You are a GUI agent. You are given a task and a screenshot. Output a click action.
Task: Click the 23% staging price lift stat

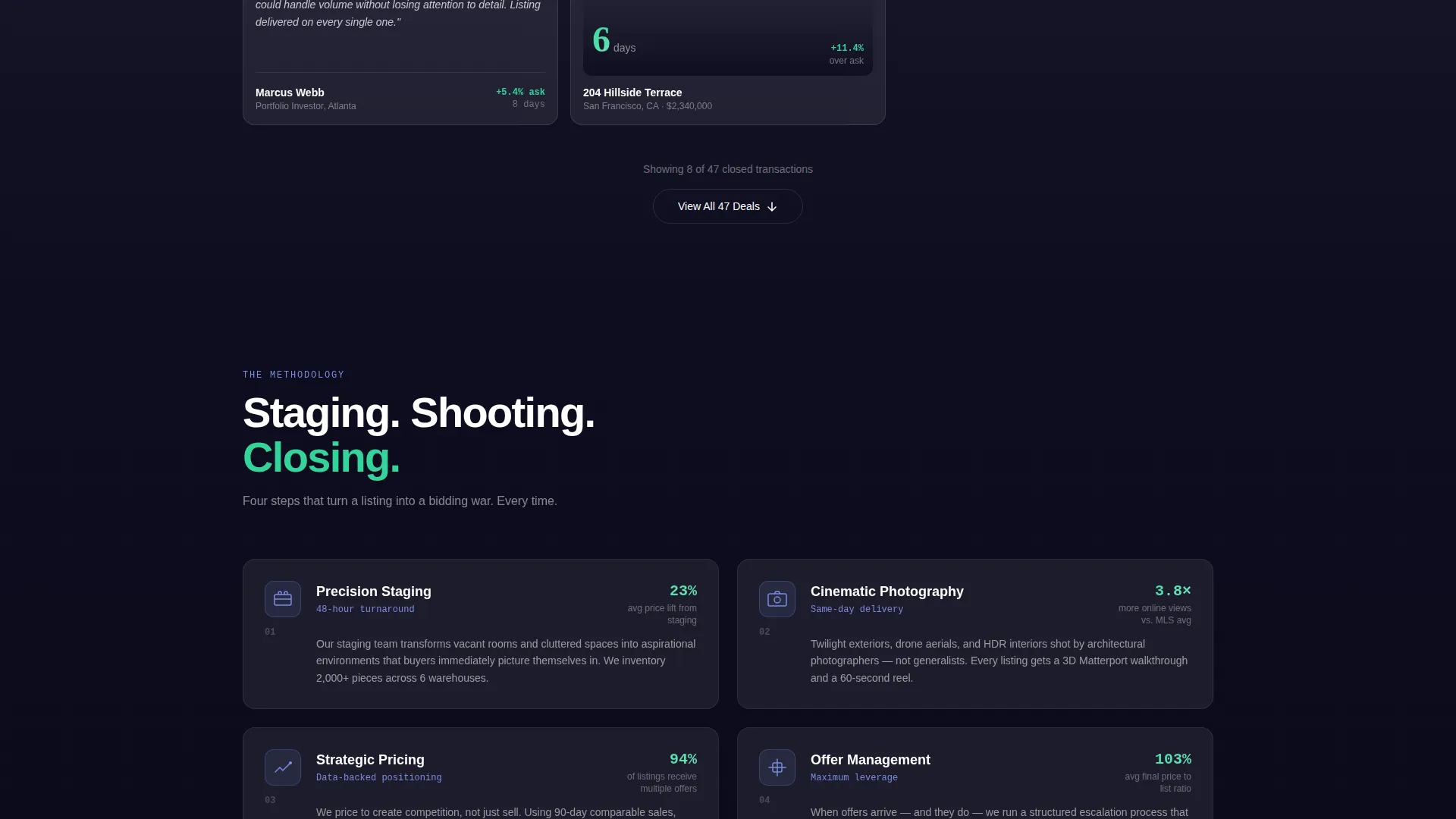pos(683,591)
